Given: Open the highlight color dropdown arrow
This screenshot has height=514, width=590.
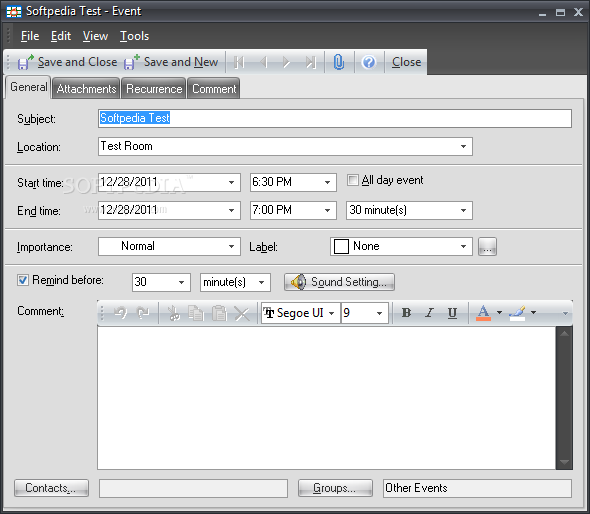Looking at the screenshot, I should (x=534, y=313).
